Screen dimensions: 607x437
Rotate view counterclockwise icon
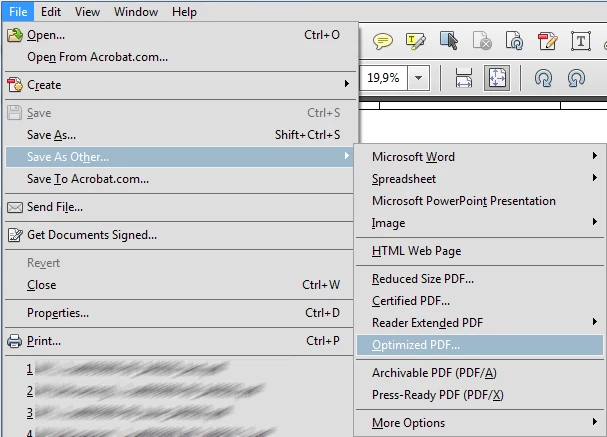pyautogui.click(x=576, y=78)
